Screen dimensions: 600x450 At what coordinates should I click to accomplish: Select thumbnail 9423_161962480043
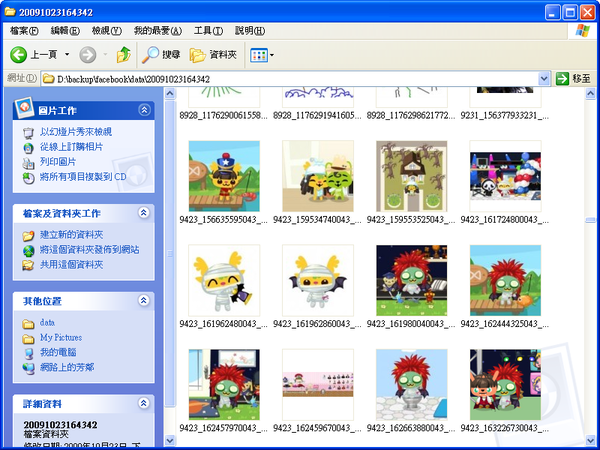point(224,280)
